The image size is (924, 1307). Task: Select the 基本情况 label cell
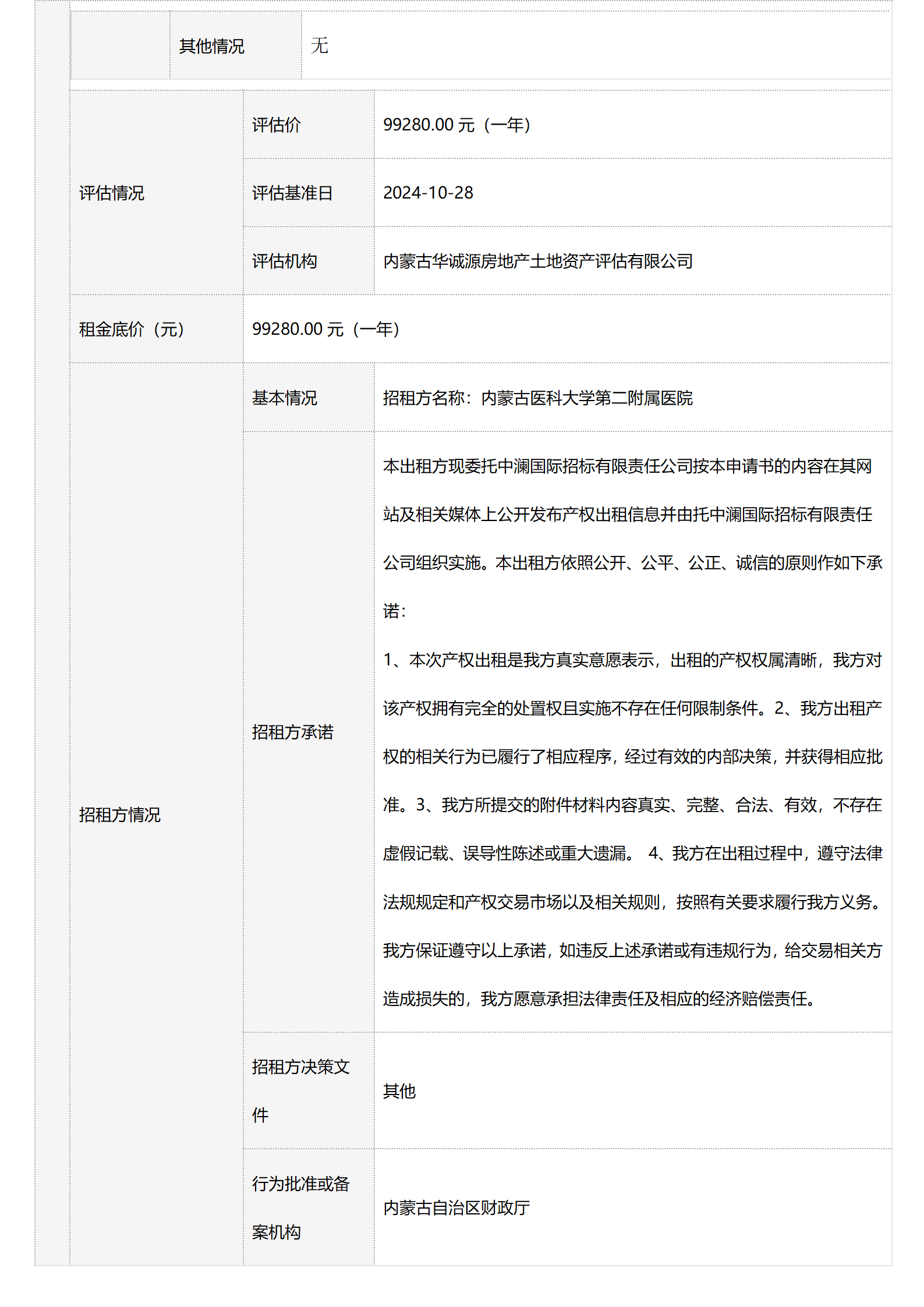(285, 398)
